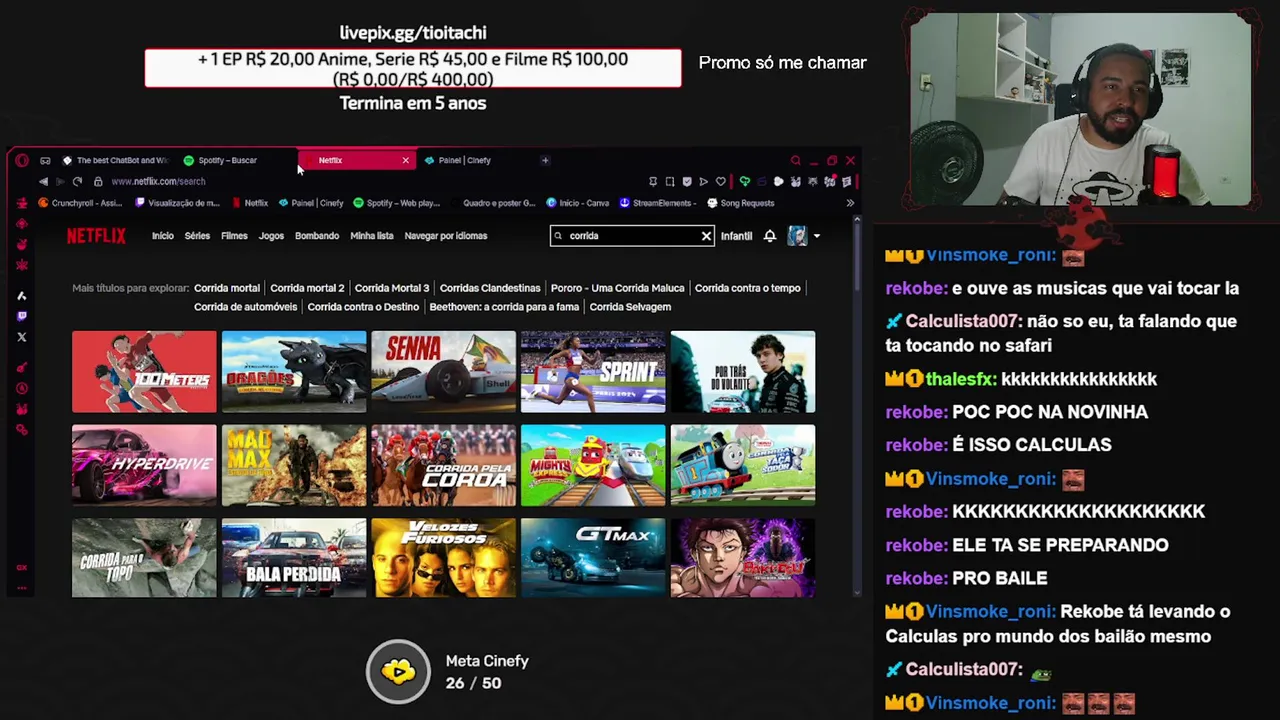Go to Netflix Início
This screenshot has width=1280, height=720.
[163, 236]
